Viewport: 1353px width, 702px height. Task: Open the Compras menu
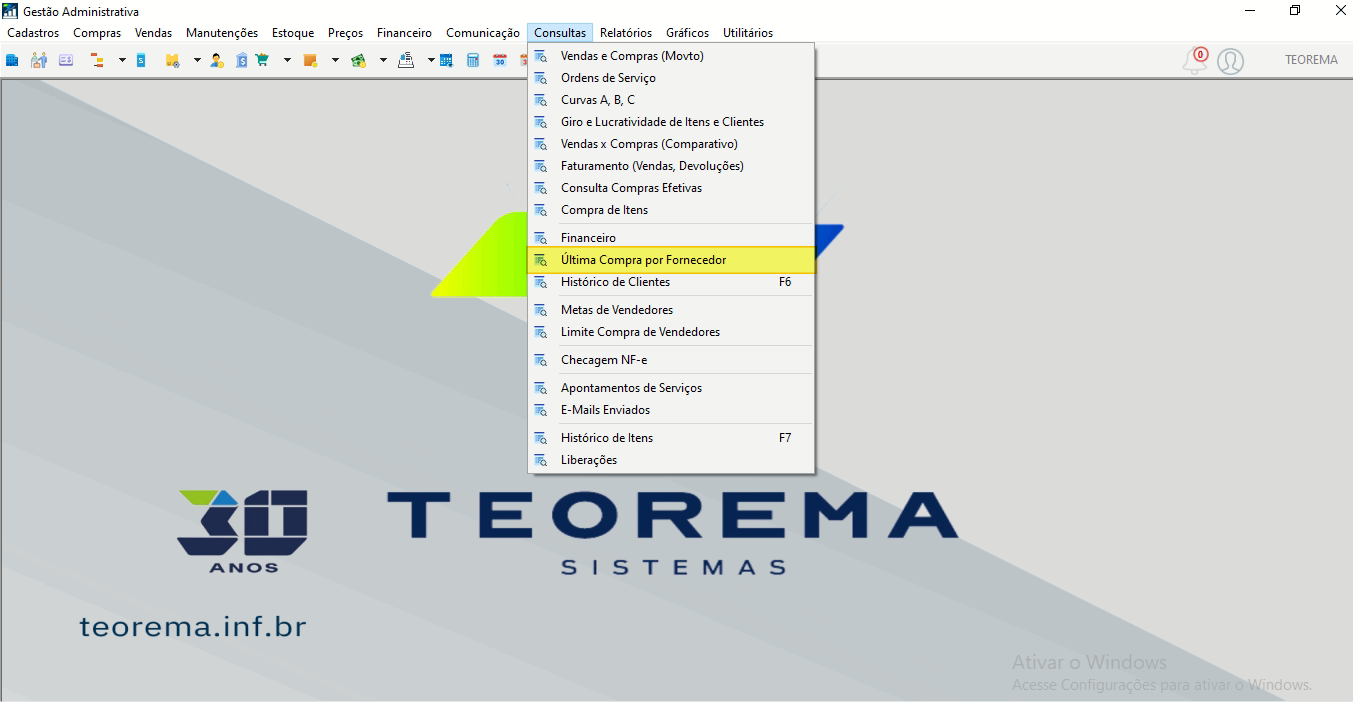pos(97,33)
